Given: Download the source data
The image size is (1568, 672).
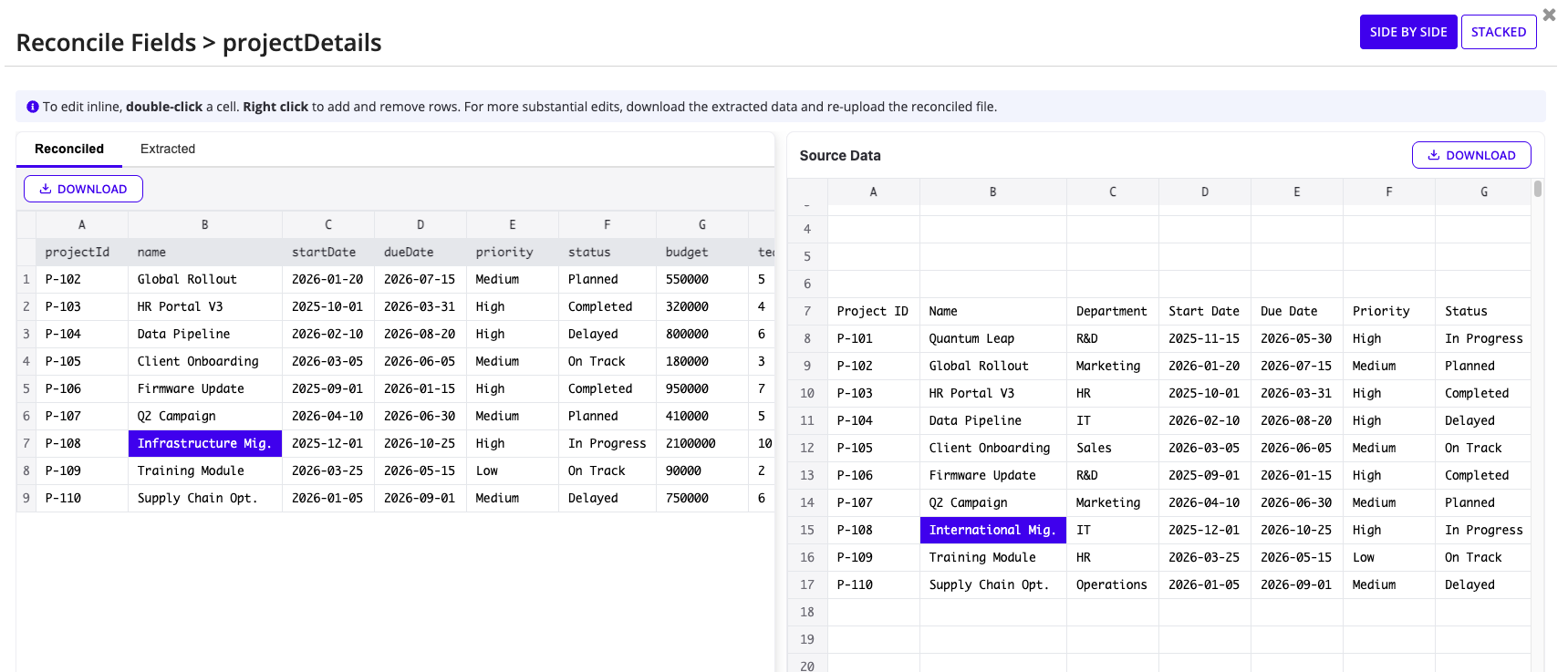Looking at the screenshot, I should click(1470, 155).
